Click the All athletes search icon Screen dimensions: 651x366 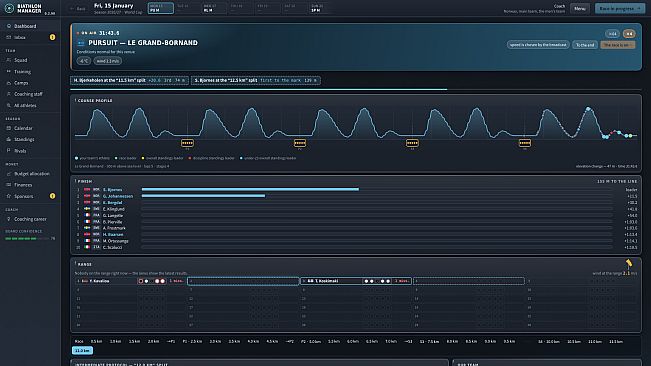pos(9,105)
